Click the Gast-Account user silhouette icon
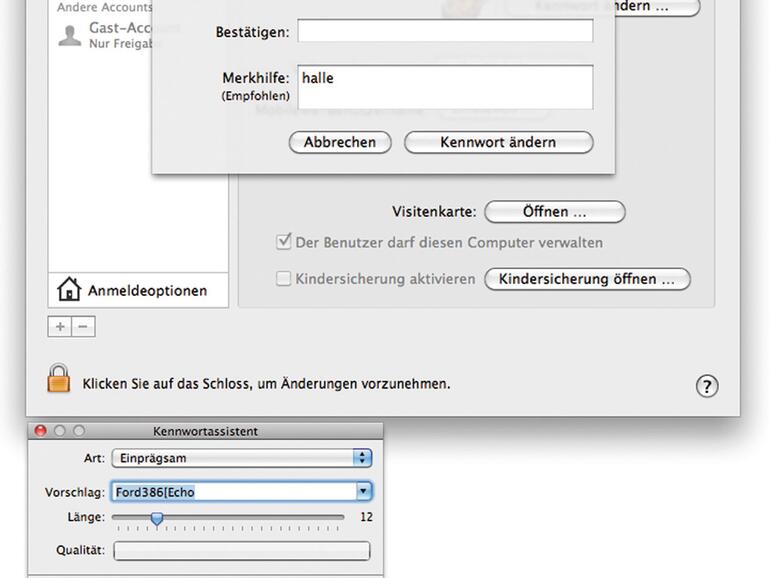The width and height of the screenshot is (770, 578). 70,36
